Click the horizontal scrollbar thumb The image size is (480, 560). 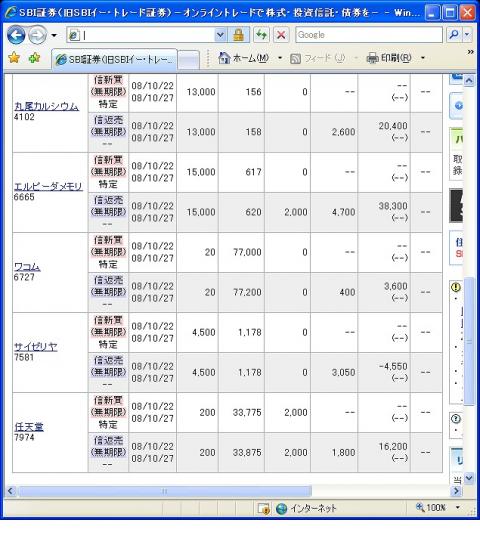(x=165, y=491)
